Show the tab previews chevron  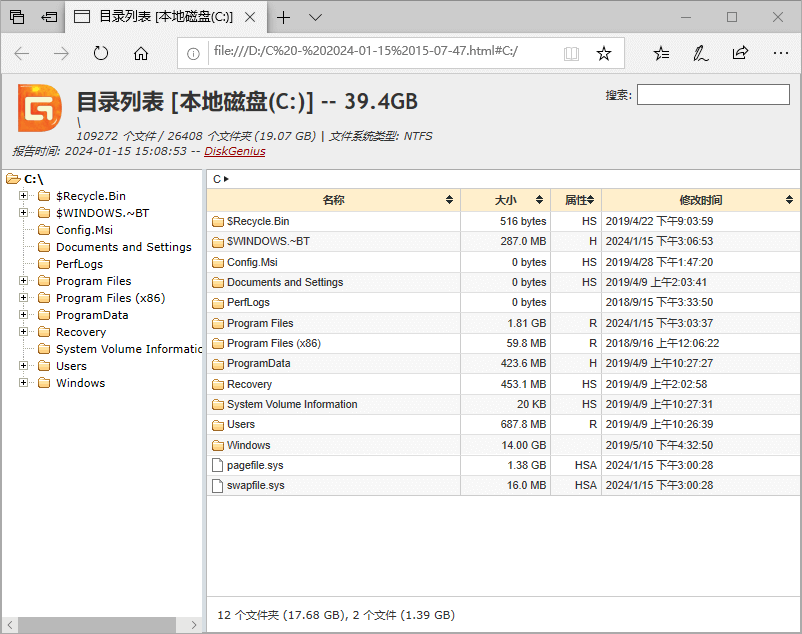316,17
